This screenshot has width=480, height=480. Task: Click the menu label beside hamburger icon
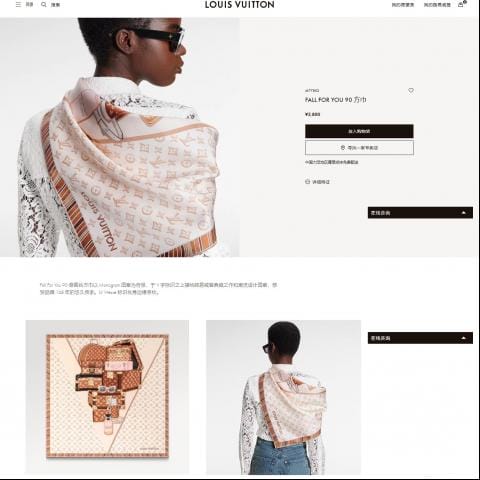click(30, 5)
